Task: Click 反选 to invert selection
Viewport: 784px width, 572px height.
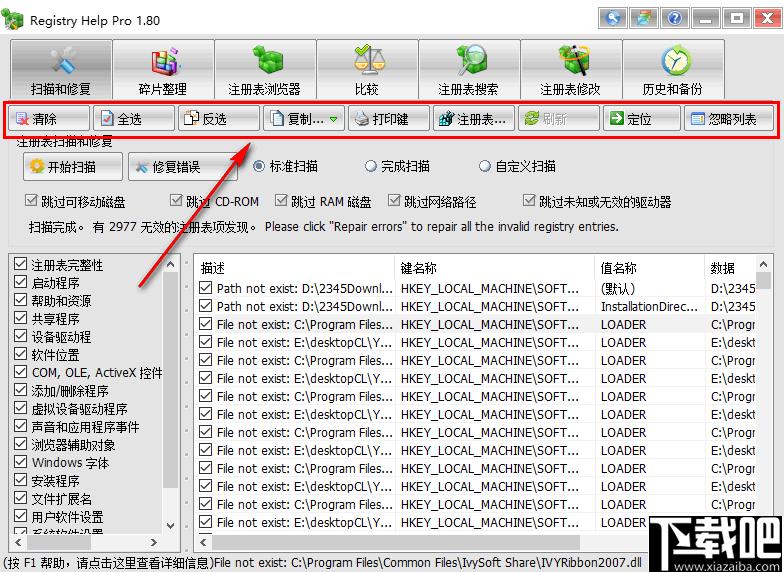Action: coord(218,118)
